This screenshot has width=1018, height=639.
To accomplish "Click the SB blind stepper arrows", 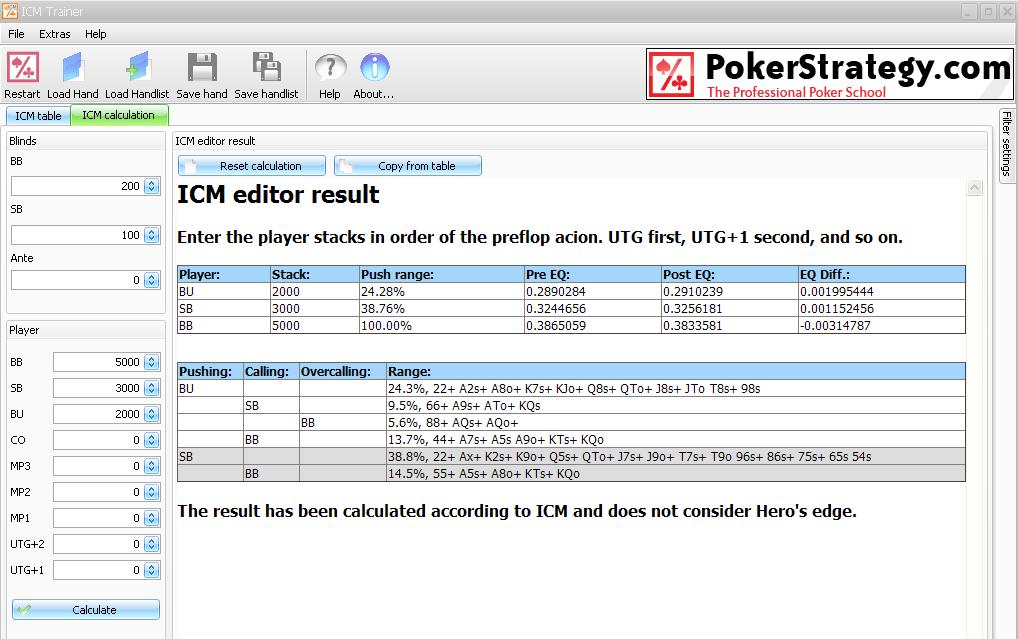I will (x=152, y=235).
